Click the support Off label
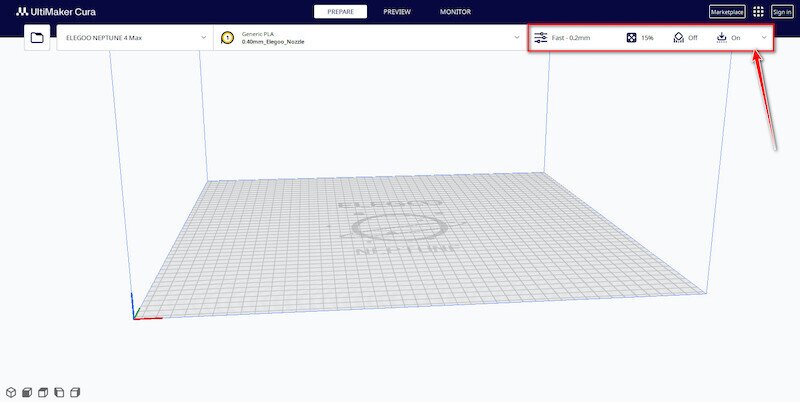 click(x=692, y=38)
